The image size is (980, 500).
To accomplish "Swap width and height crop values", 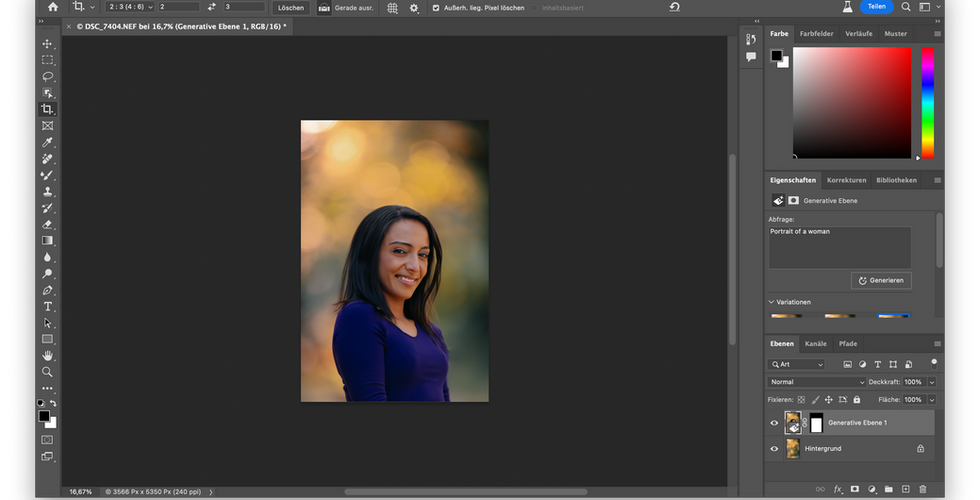I will coord(211,7).
